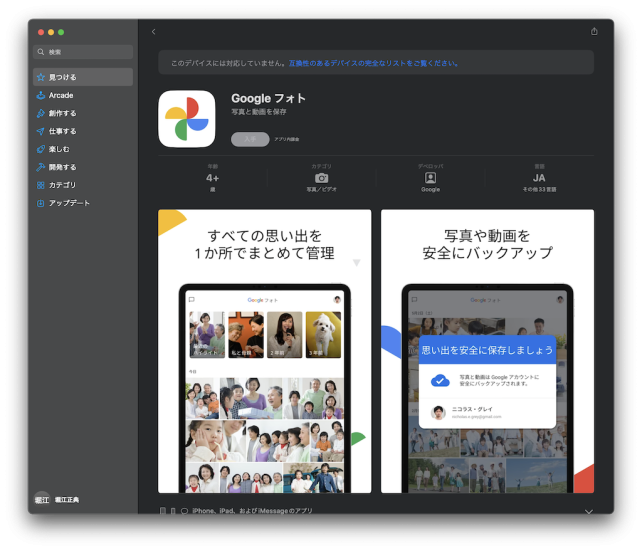
Task: Click the star icon beside 見つける
Action: coord(41,77)
